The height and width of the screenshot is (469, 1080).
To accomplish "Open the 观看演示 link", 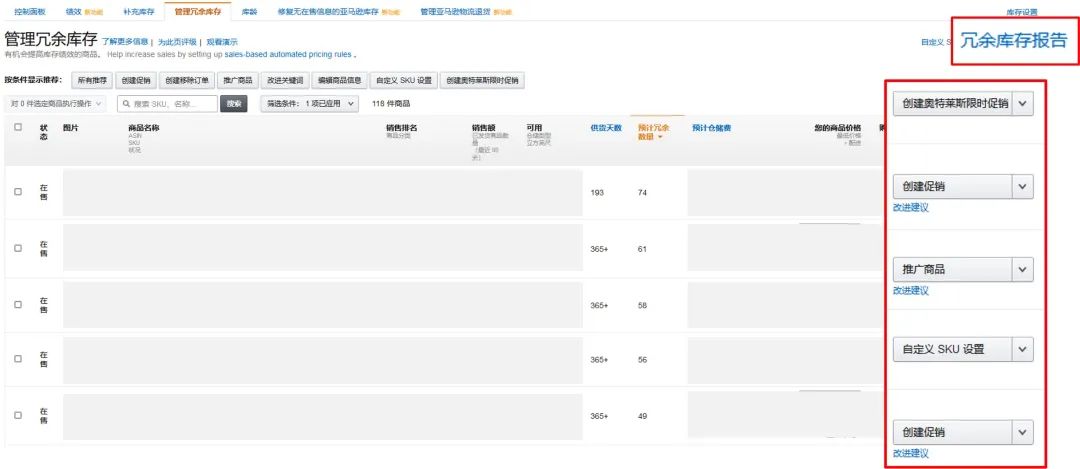I will (222, 42).
